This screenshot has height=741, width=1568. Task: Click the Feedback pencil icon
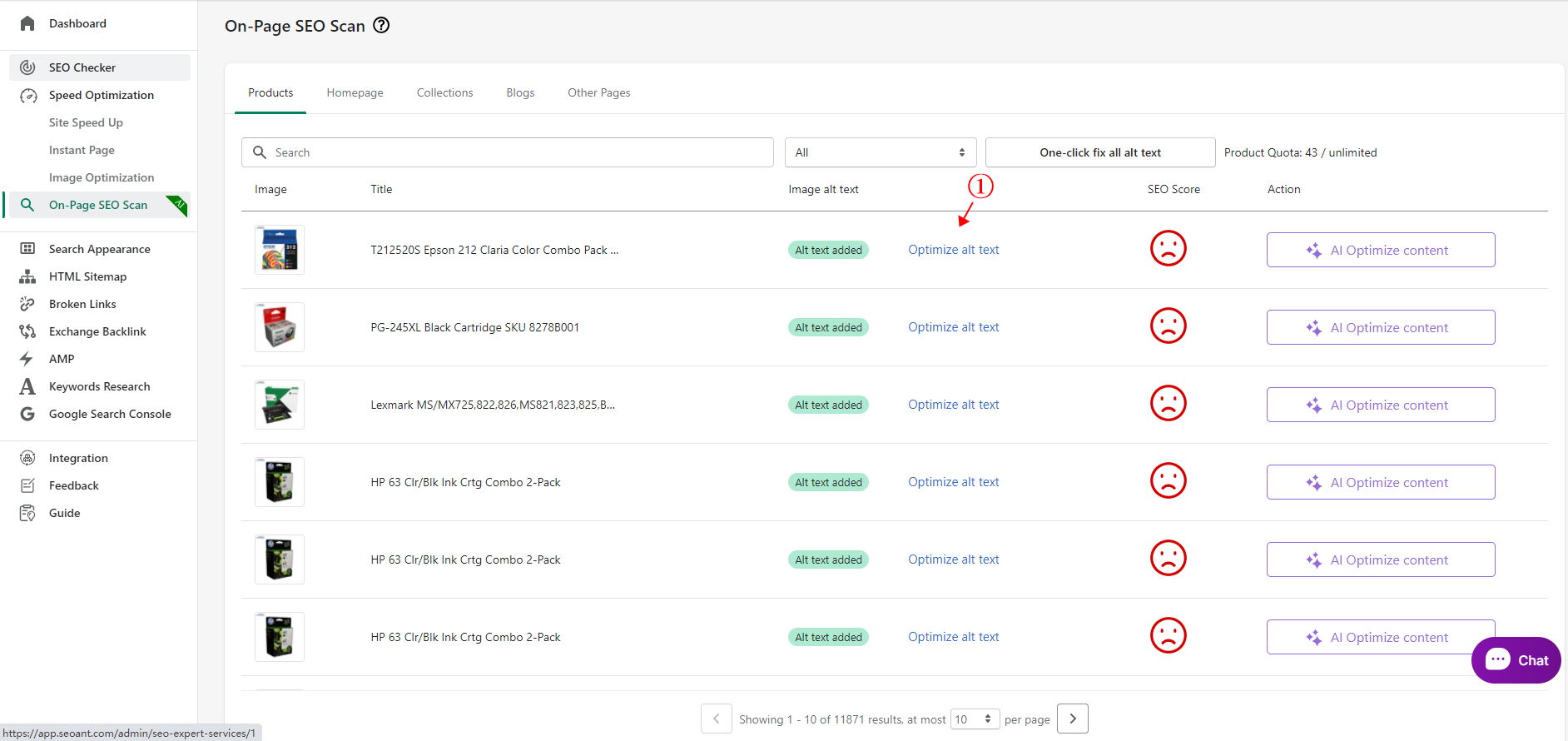(x=27, y=485)
